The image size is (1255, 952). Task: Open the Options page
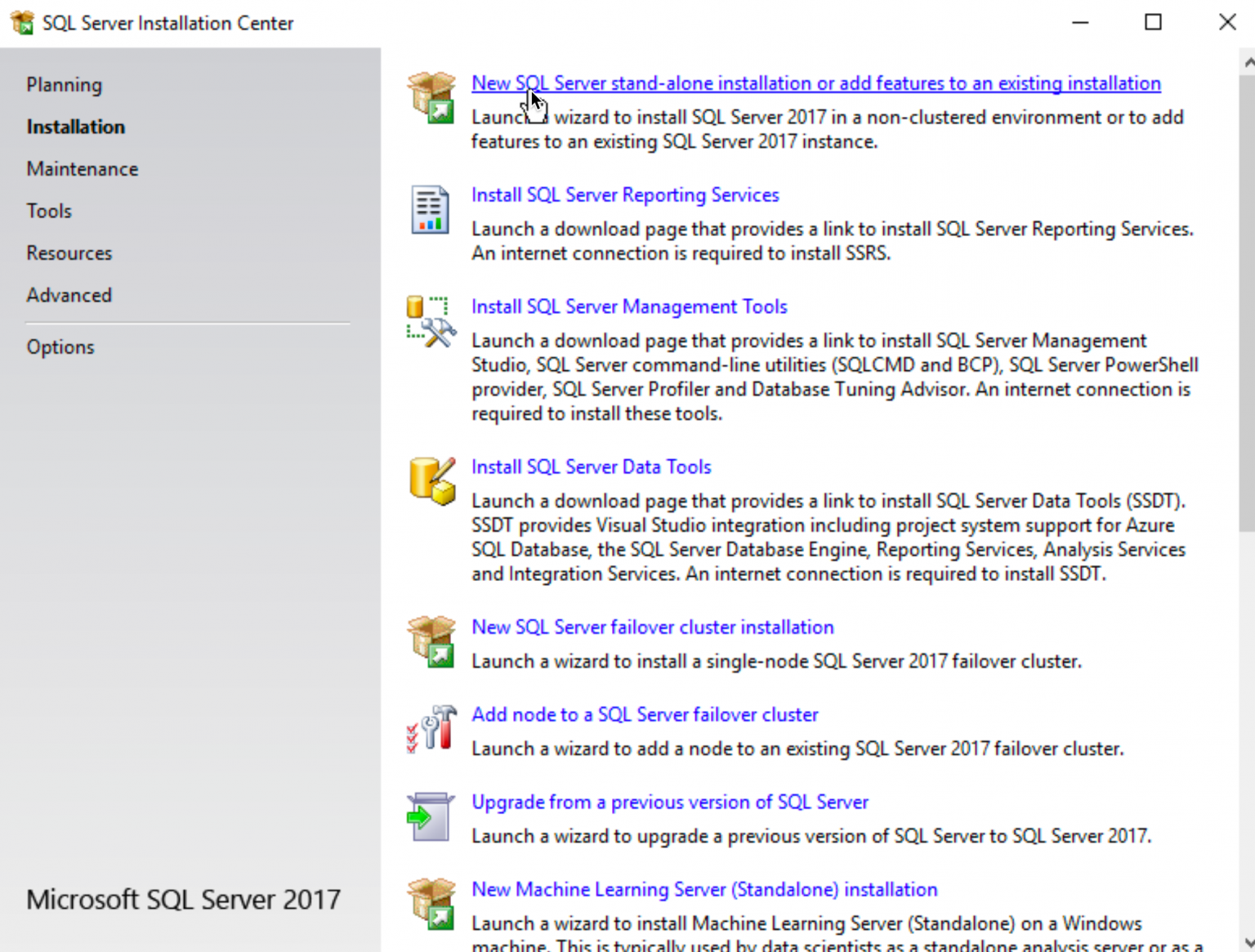click(x=60, y=347)
